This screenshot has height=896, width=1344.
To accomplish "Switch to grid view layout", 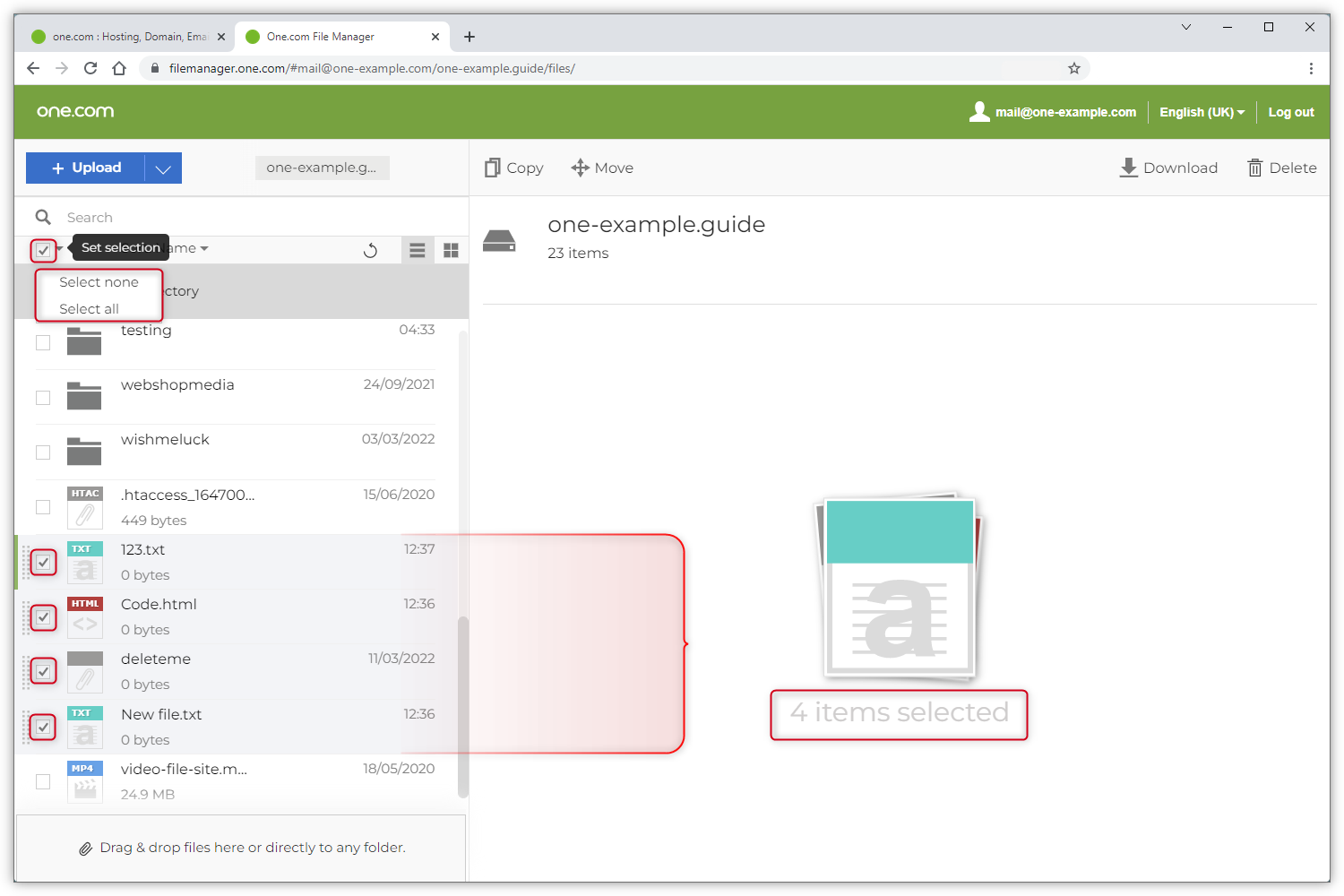I will click(451, 251).
